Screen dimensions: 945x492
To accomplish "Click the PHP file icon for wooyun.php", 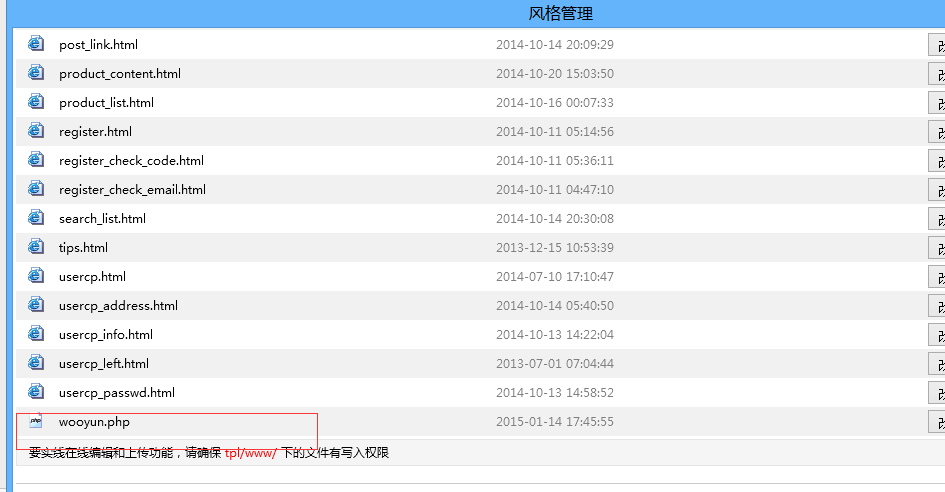I will click(36, 421).
